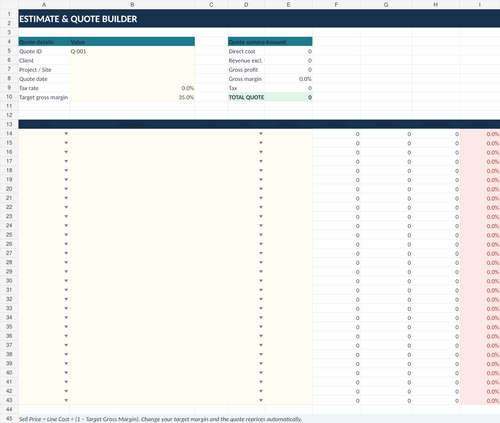This screenshot has width=500, height=423.
Task: Expand the column D dropdown in row 43
Action: click(261, 400)
